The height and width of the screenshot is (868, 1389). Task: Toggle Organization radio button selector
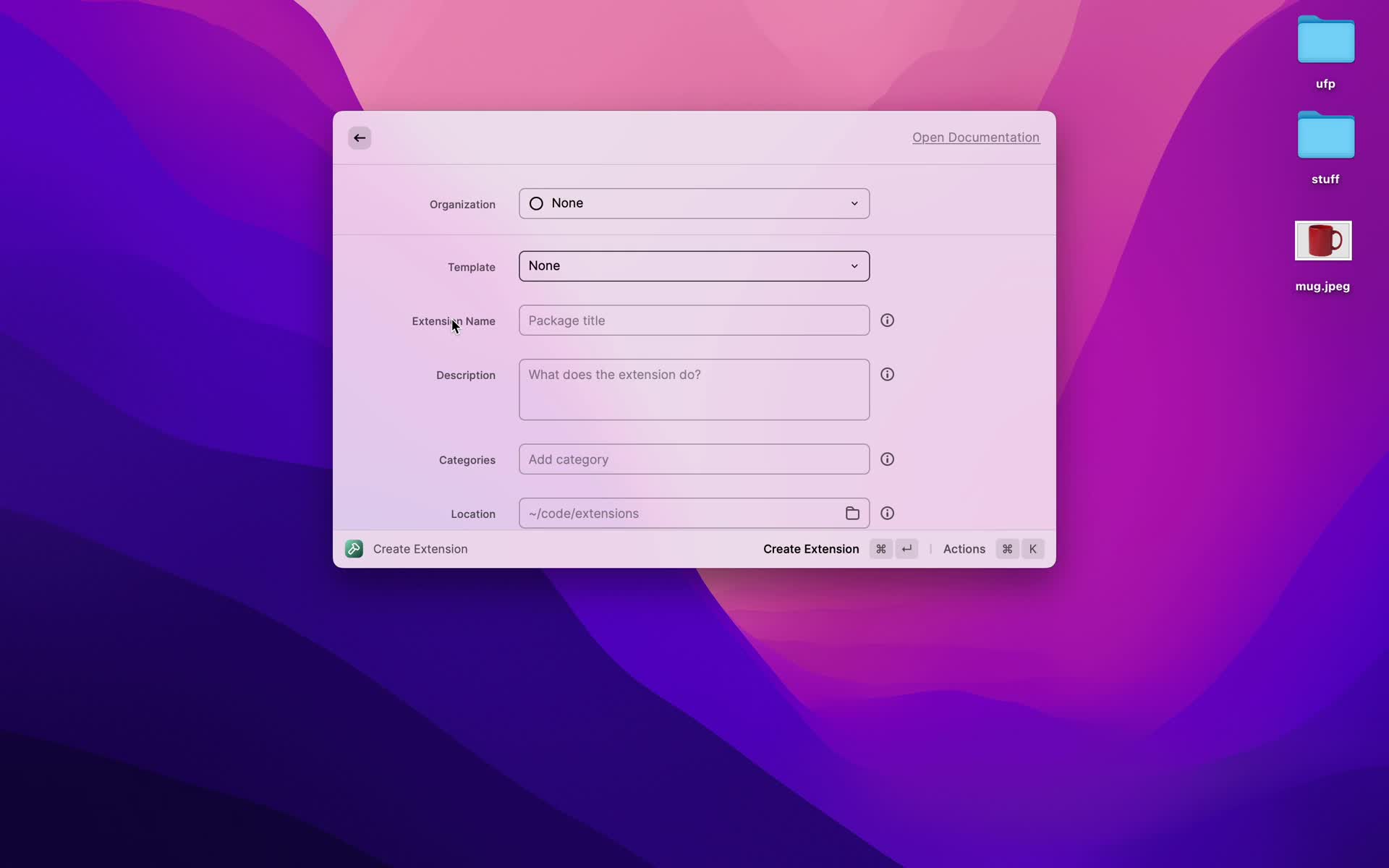tap(537, 202)
